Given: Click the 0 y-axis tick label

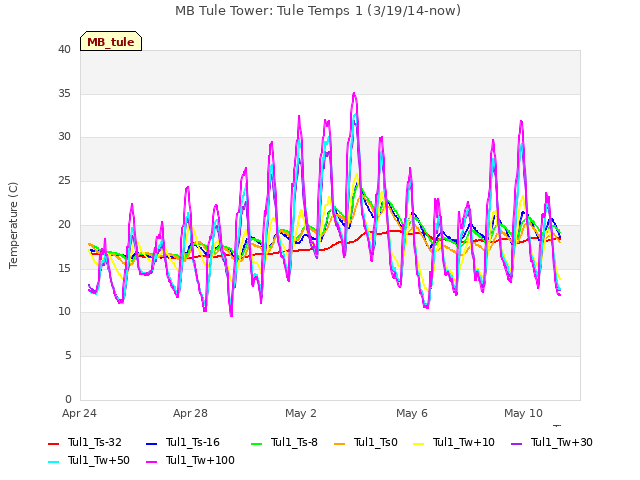Looking at the screenshot, I should [68, 400].
